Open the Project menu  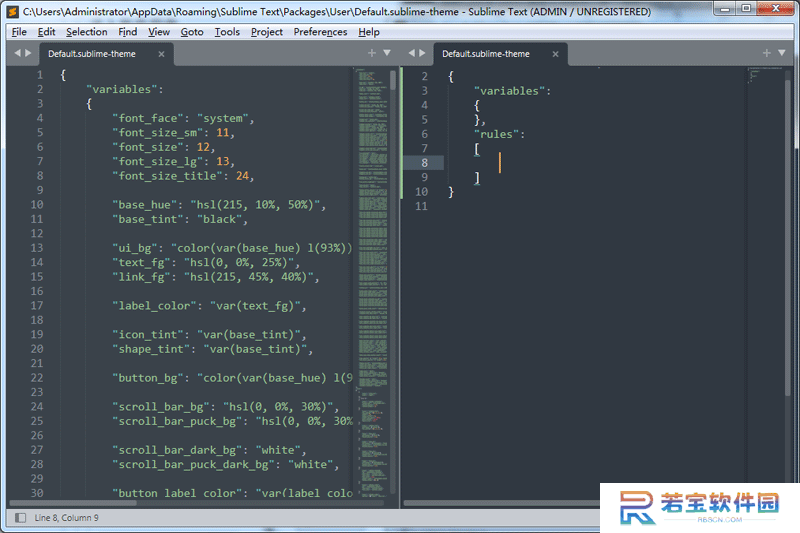(x=267, y=32)
